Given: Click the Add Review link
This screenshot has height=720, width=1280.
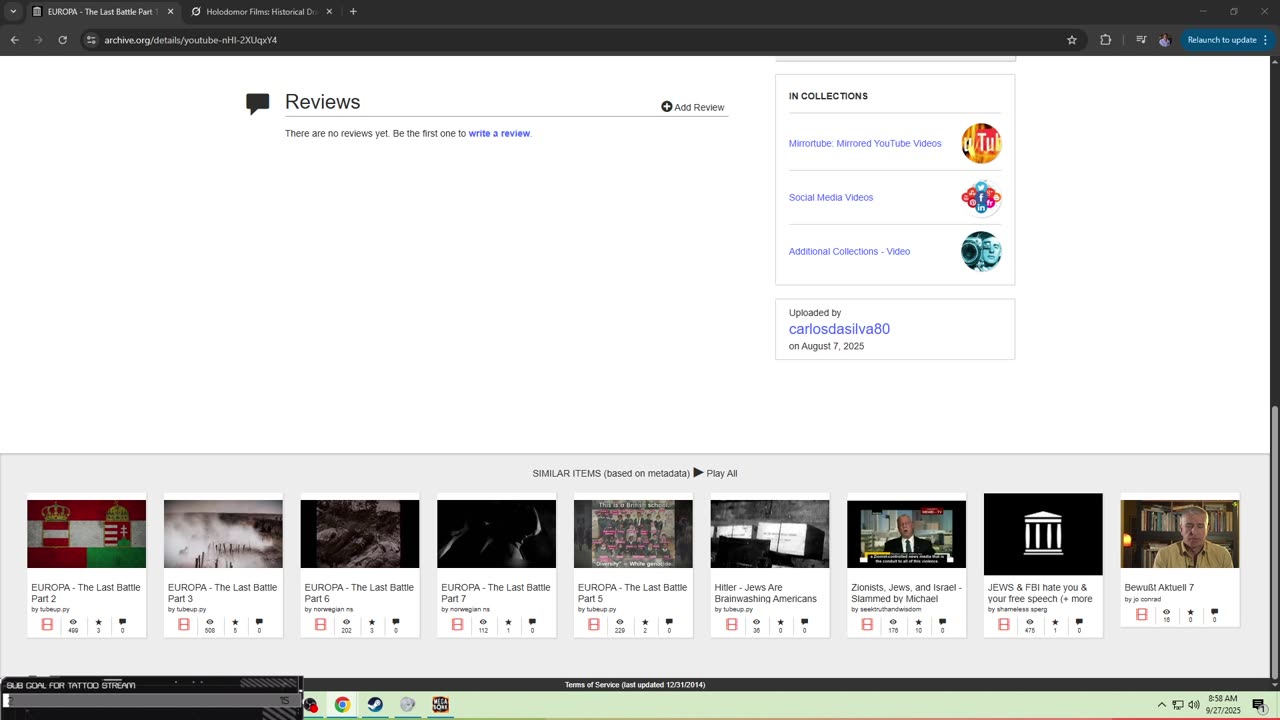Looking at the screenshot, I should [699, 107].
